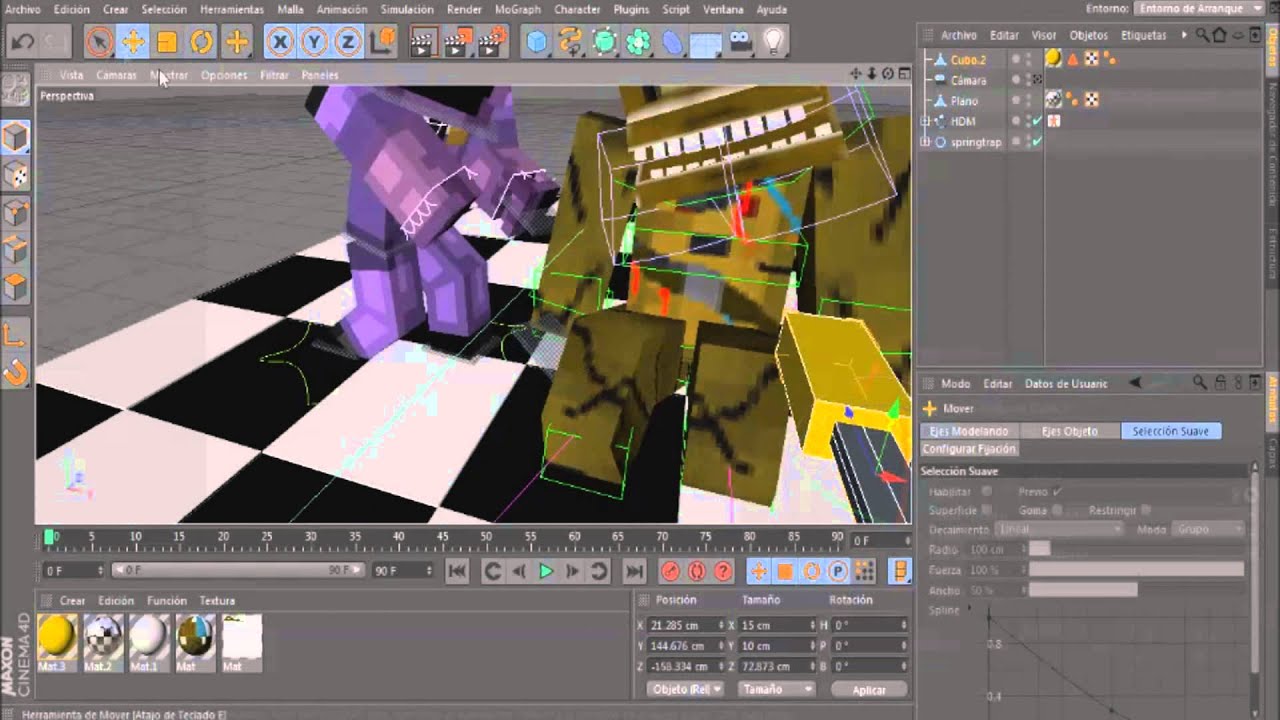Click the record active objects keyframe button
The width and height of the screenshot is (1280, 720).
click(670, 571)
